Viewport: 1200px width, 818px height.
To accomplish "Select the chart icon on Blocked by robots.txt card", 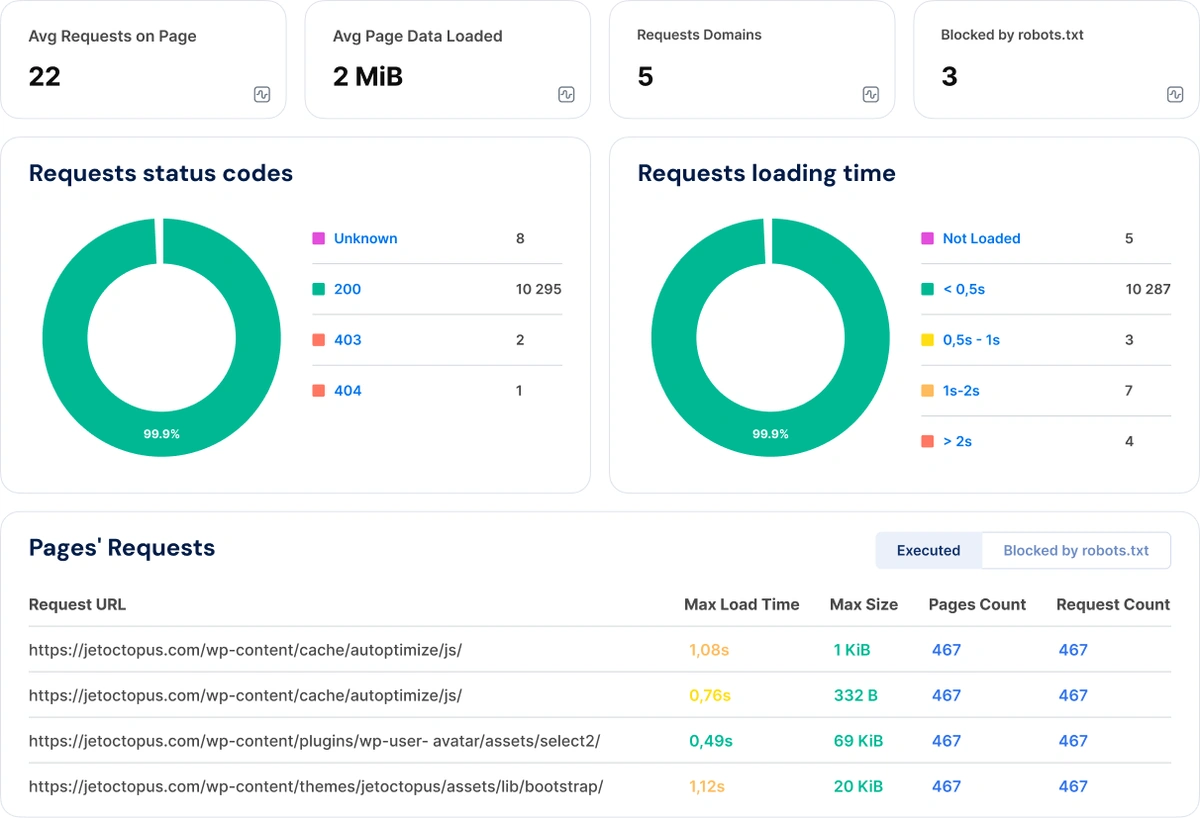I will [1175, 94].
